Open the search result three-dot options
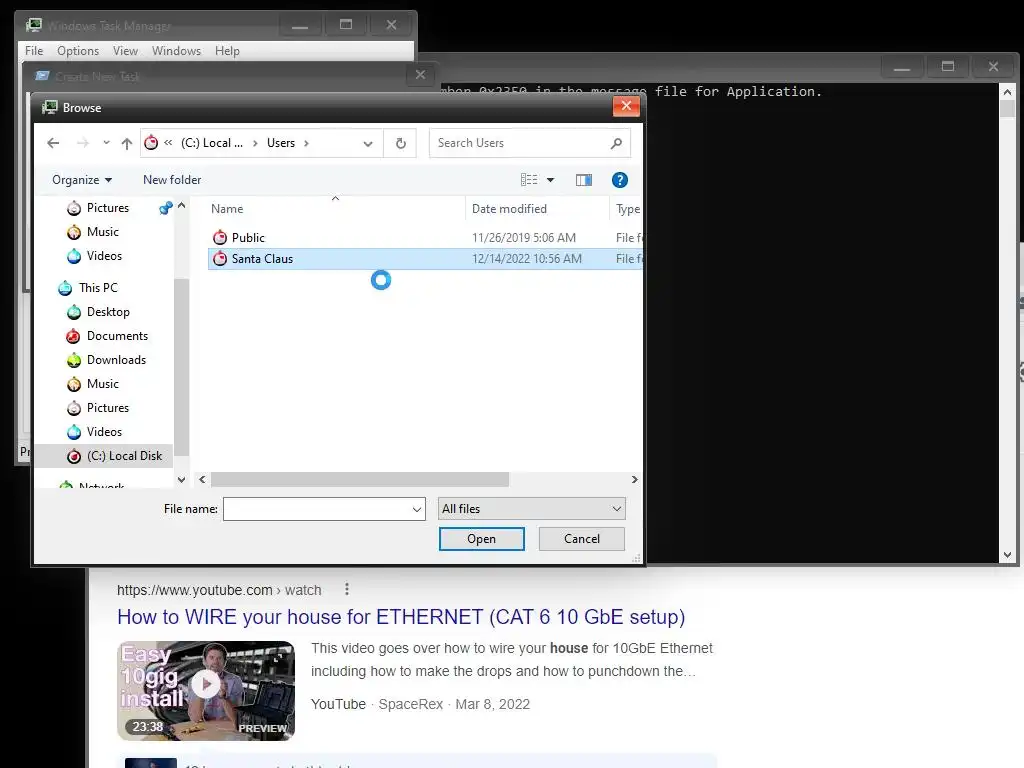The height and width of the screenshot is (768, 1024). click(x=347, y=590)
